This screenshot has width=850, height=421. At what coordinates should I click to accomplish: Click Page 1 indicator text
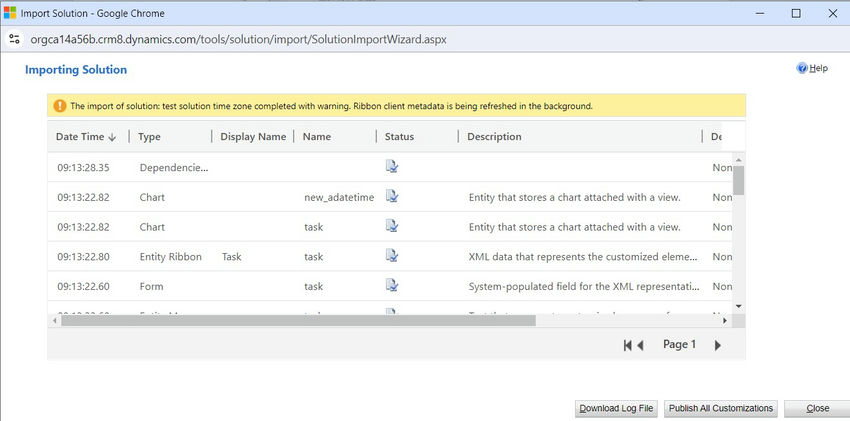(679, 345)
